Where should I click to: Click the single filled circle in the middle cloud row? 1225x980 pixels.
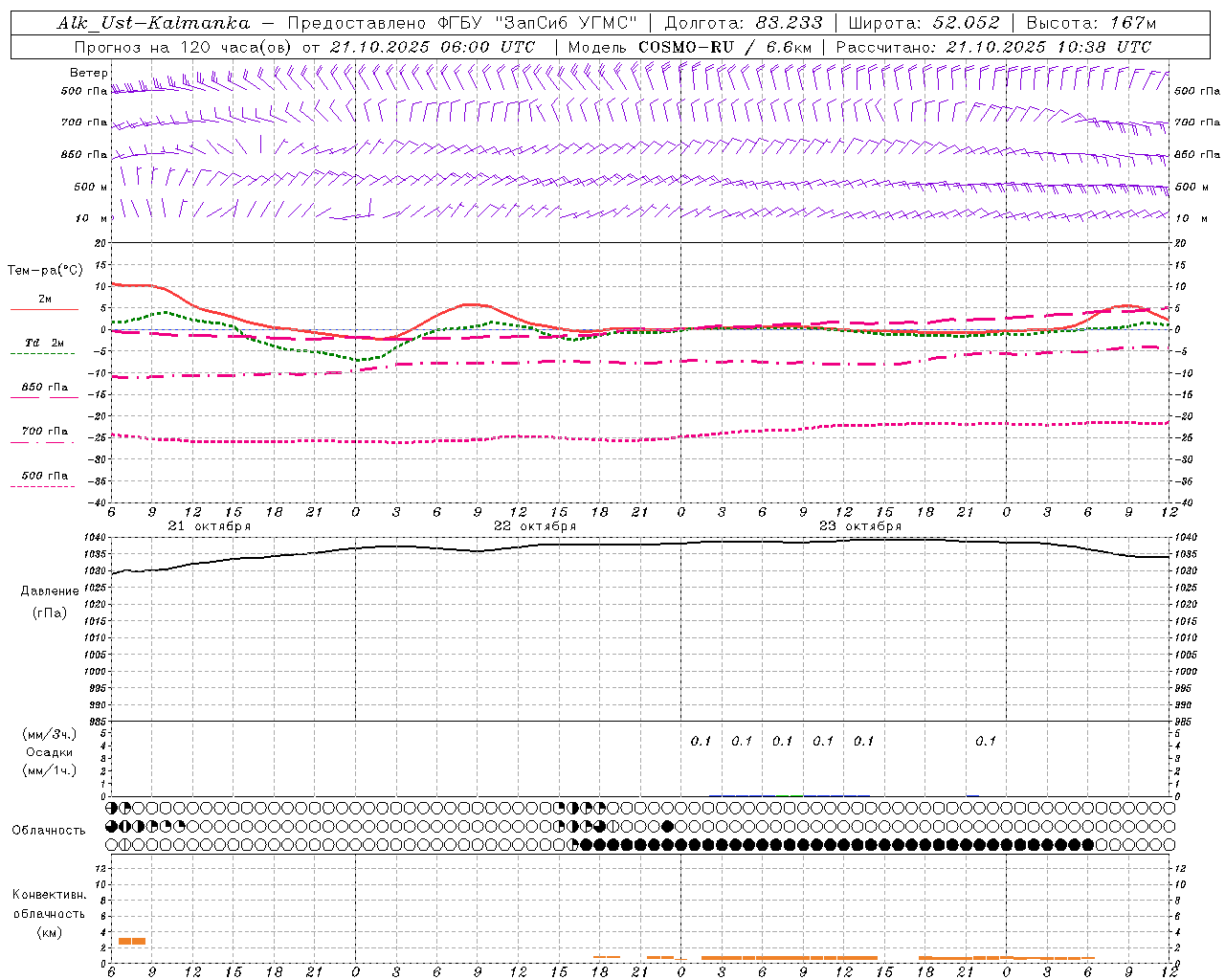667,826
